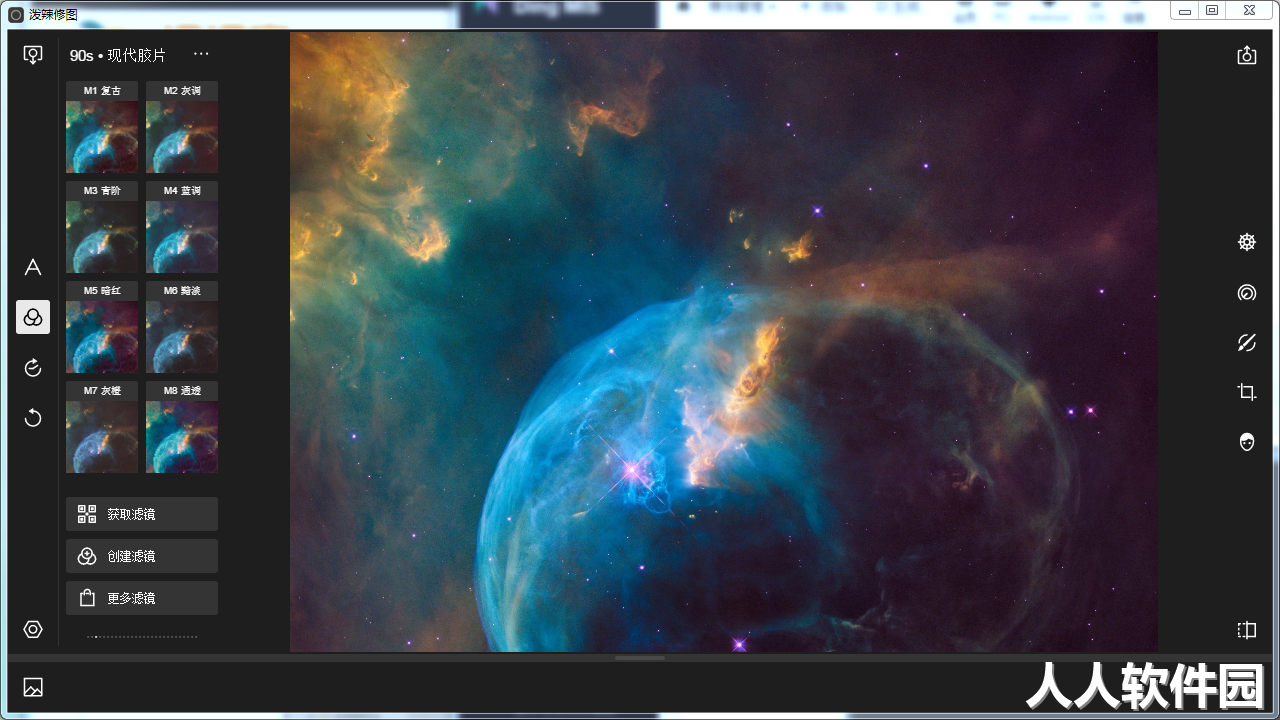
Task: Open the face portrait icon on right
Action: pos(1246,441)
